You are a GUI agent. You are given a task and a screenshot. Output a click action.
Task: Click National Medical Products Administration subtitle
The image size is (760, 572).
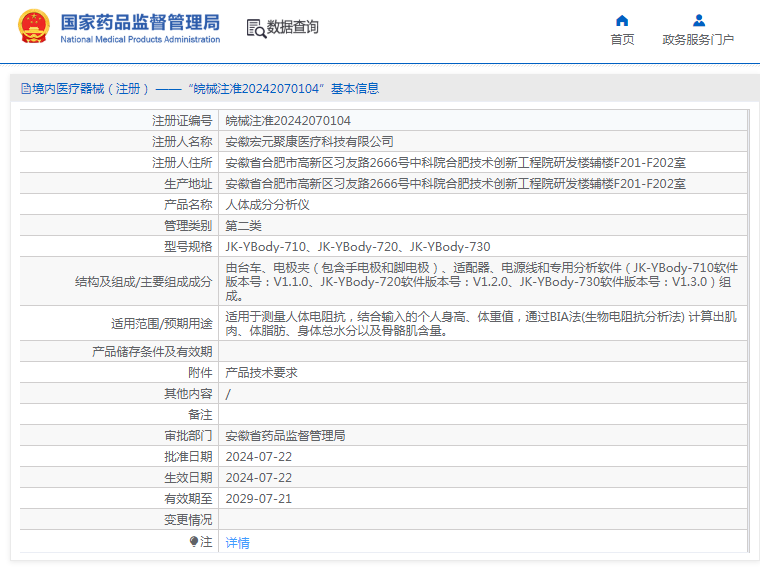click(x=140, y=39)
